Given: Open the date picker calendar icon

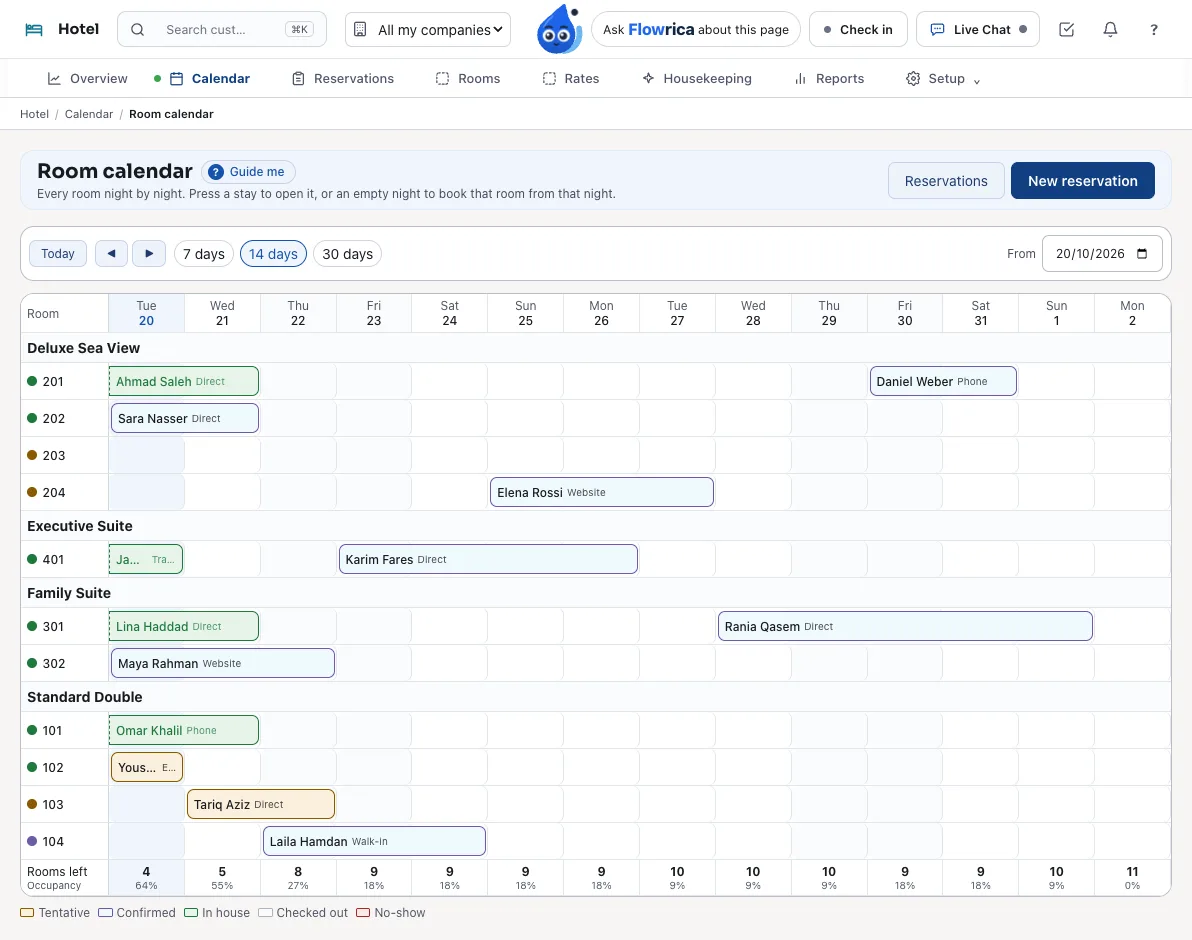Looking at the screenshot, I should click(x=1142, y=254).
